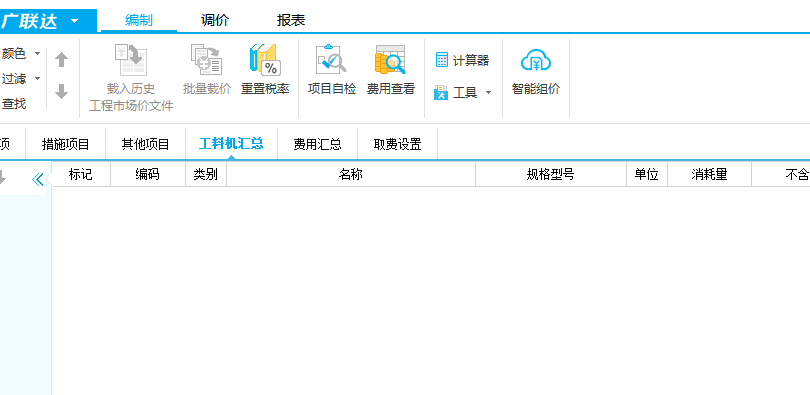The image size is (810, 395).
Task: Open the 措施项目 tab
Action: [x=66, y=144]
